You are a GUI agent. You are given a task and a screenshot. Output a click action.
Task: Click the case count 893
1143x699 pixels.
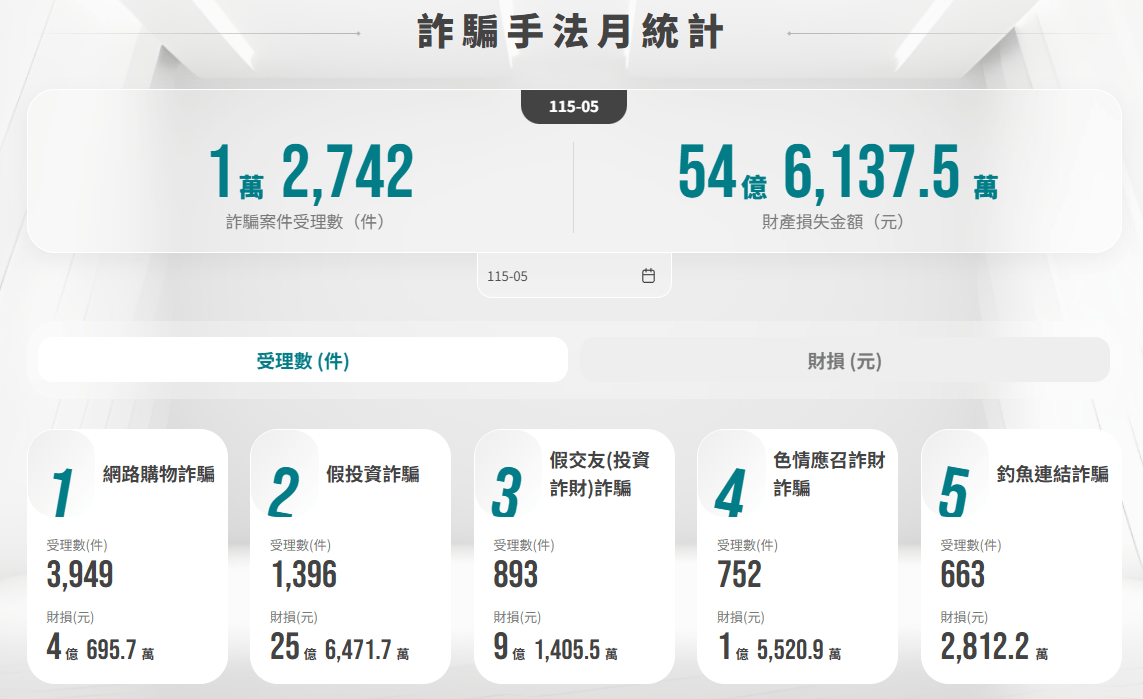coord(515,574)
